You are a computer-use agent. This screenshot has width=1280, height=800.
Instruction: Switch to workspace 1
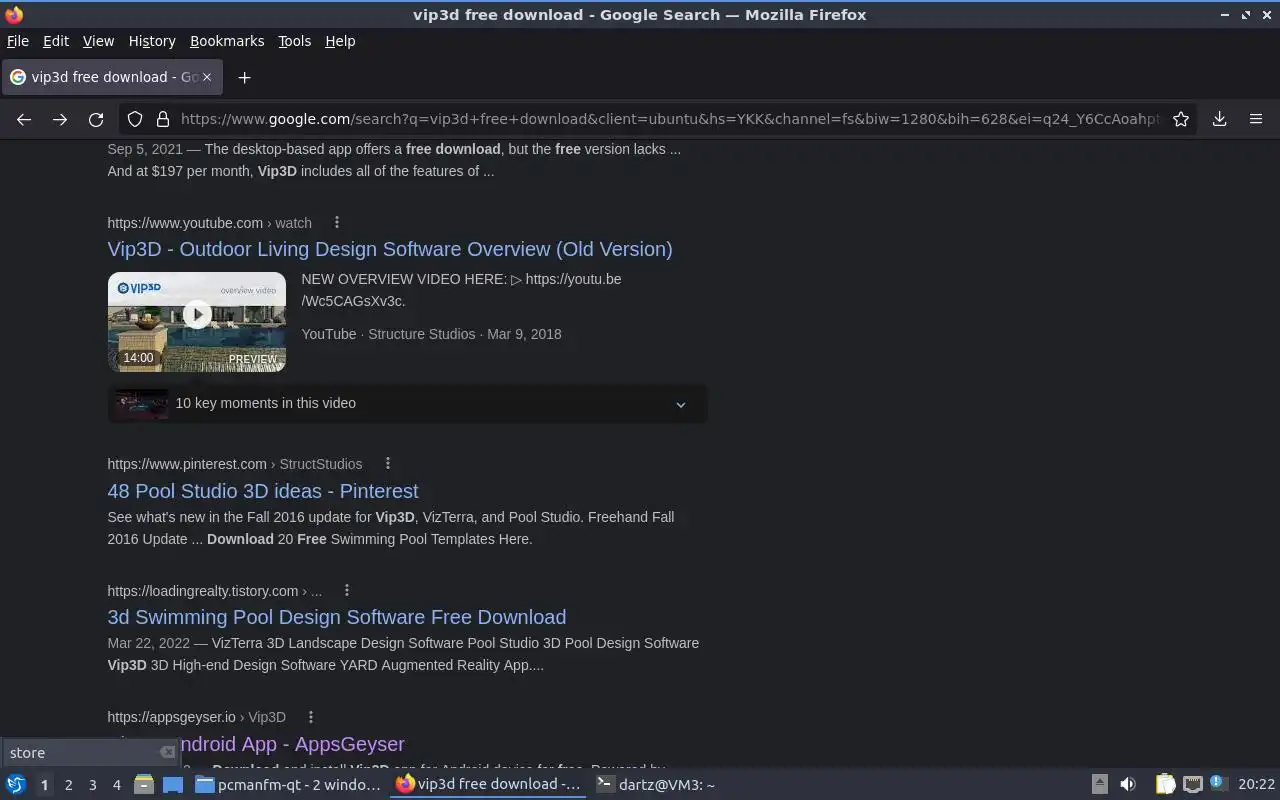pos(44,785)
